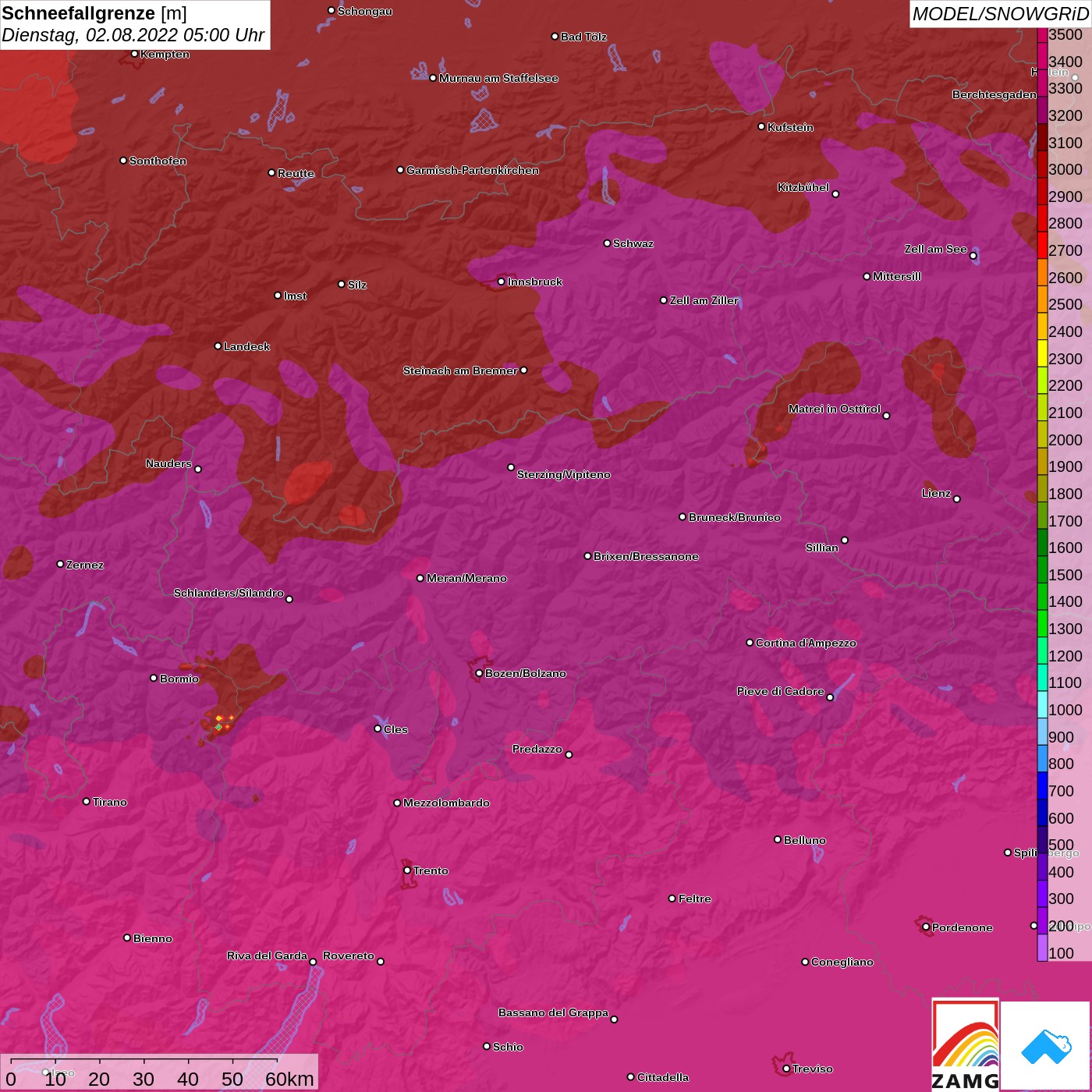Image resolution: width=1092 pixels, height=1092 pixels.
Task: Click the Bruneck/Brunico label
Action: coord(735,517)
